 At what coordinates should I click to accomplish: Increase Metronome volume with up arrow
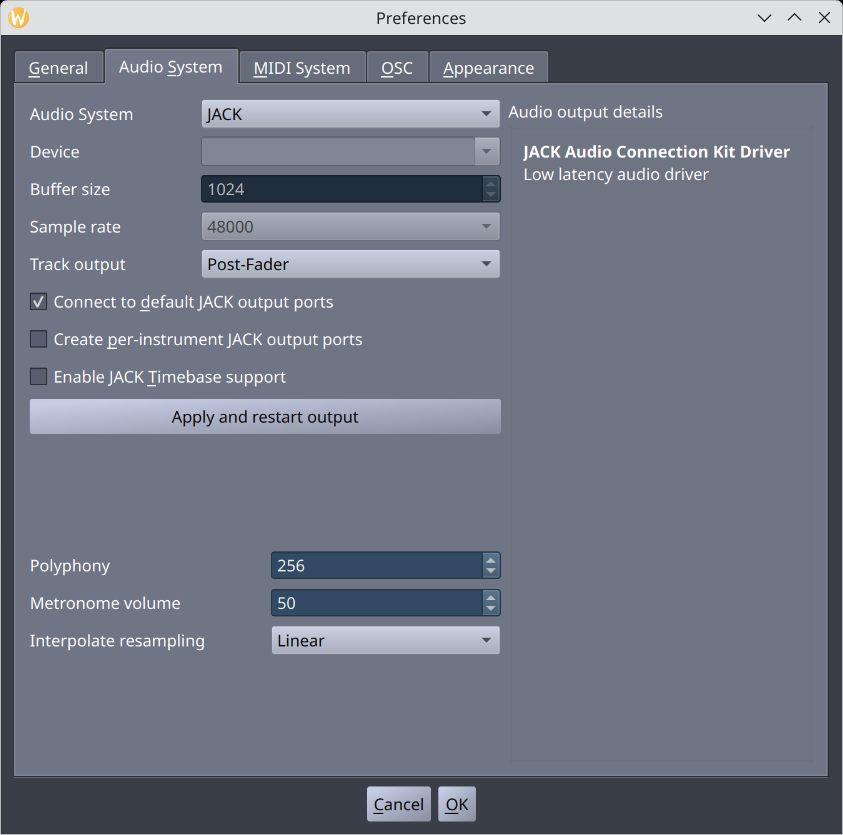click(x=490, y=597)
